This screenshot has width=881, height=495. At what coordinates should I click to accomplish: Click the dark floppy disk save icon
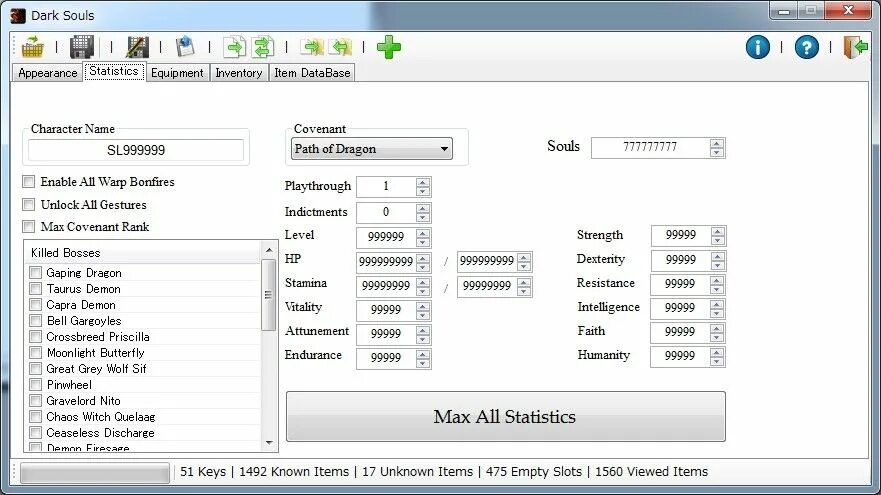coord(82,47)
